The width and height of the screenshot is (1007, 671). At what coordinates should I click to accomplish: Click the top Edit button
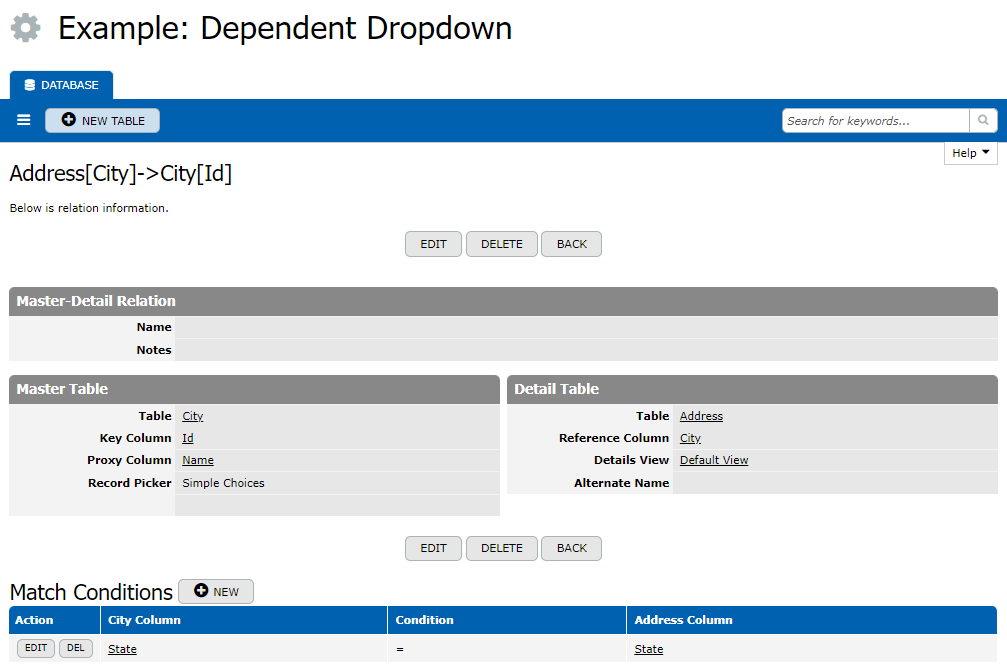pyautogui.click(x=433, y=244)
